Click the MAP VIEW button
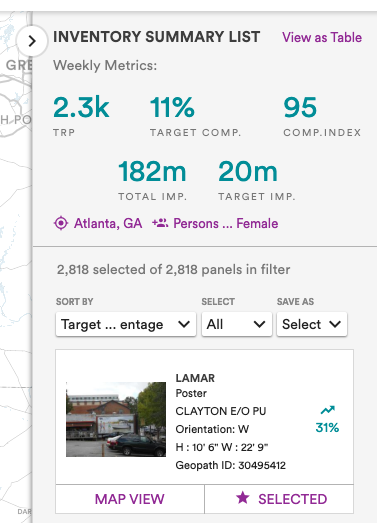This screenshot has width=377, height=523. point(130,499)
